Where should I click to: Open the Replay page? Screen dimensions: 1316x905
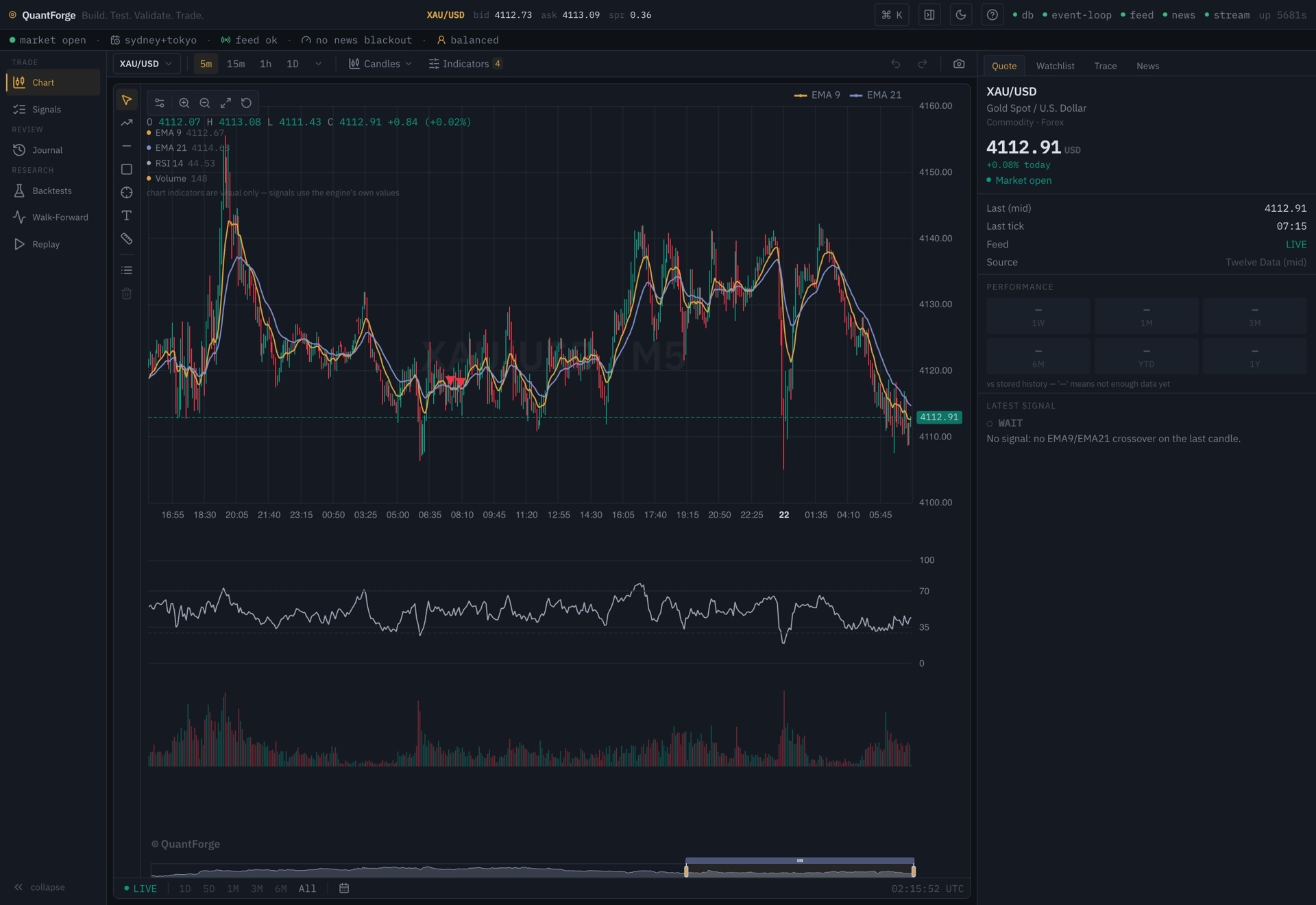[53, 244]
